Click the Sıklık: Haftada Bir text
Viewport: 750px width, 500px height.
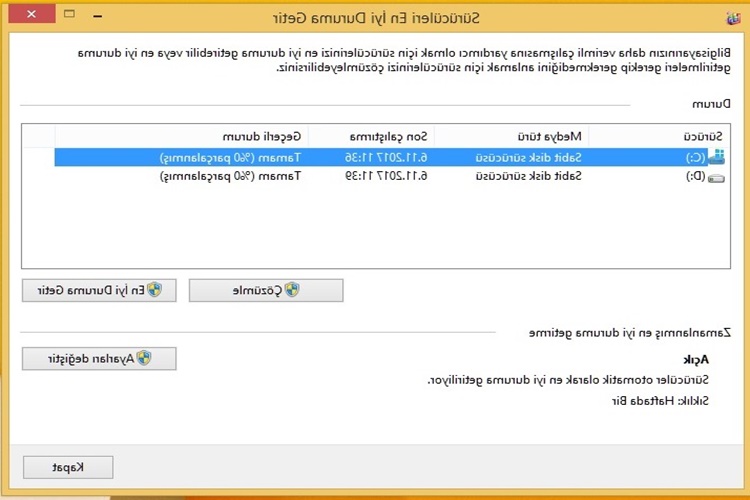pos(660,401)
